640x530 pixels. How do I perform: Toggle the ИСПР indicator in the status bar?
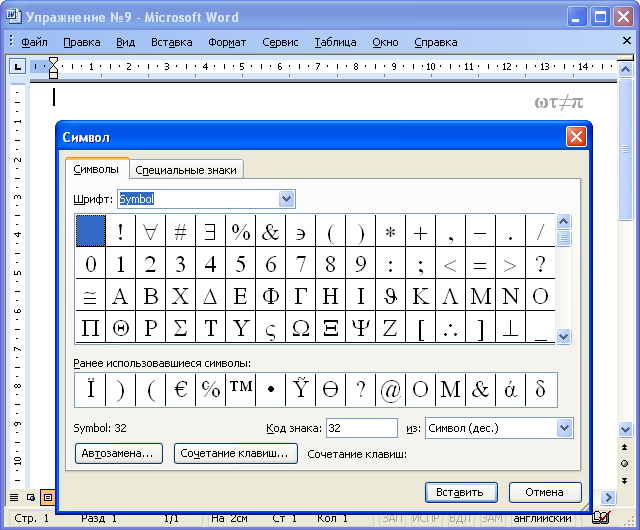(x=425, y=518)
